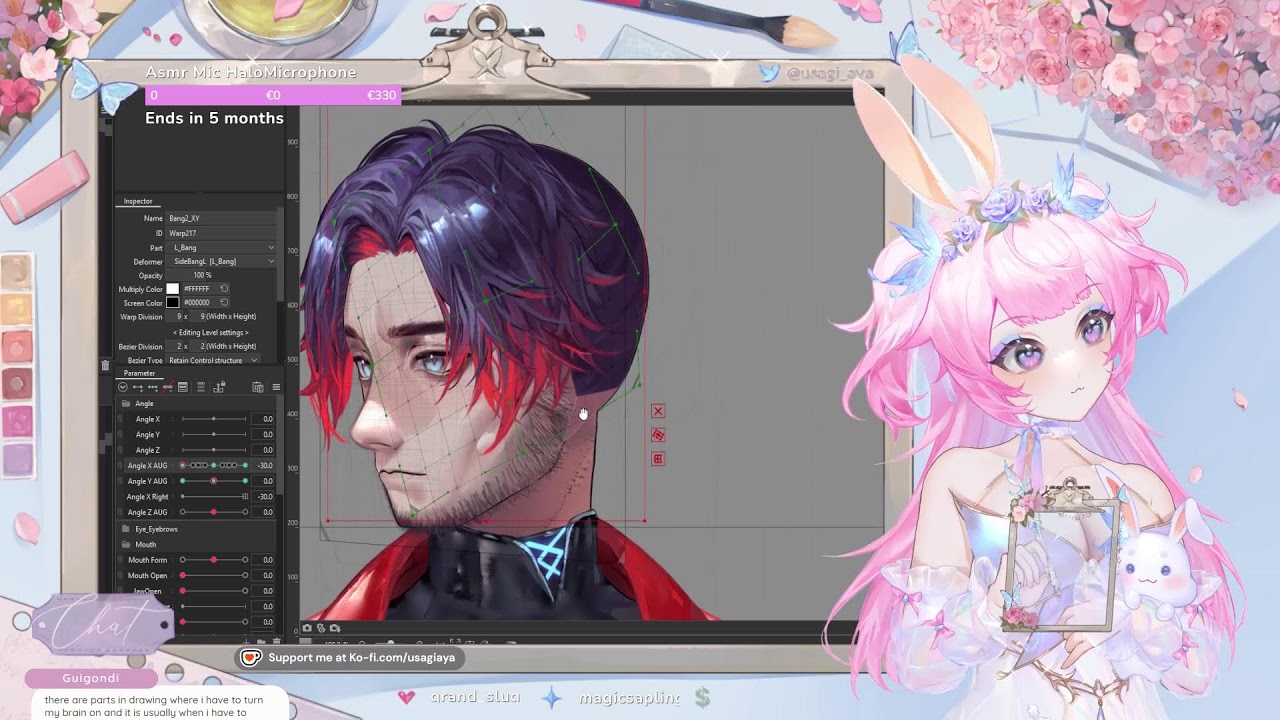Toggle the Mouth Form lock icon

(x=120, y=560)
